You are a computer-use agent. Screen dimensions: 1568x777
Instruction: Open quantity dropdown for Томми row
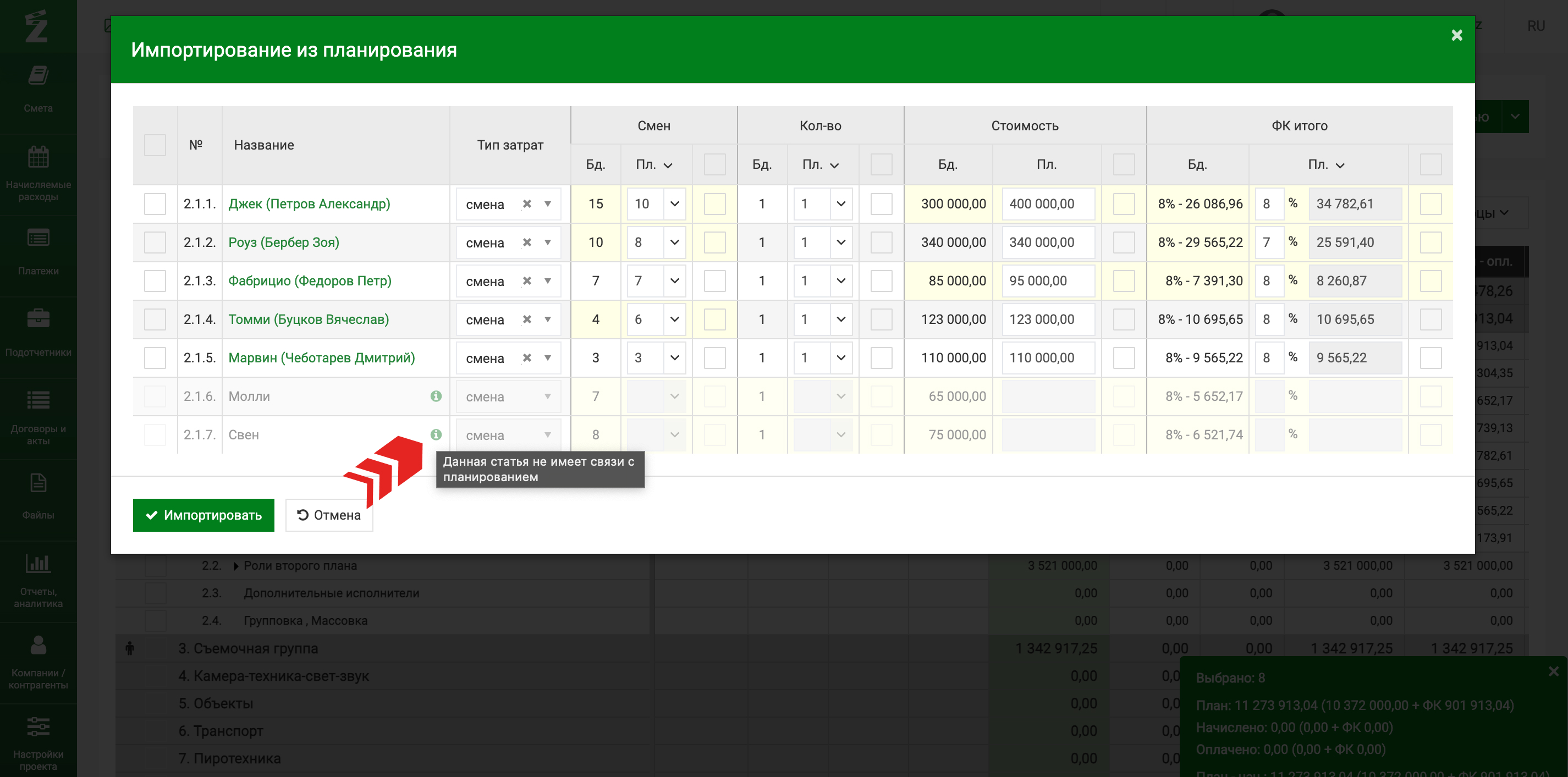point(841,319)
